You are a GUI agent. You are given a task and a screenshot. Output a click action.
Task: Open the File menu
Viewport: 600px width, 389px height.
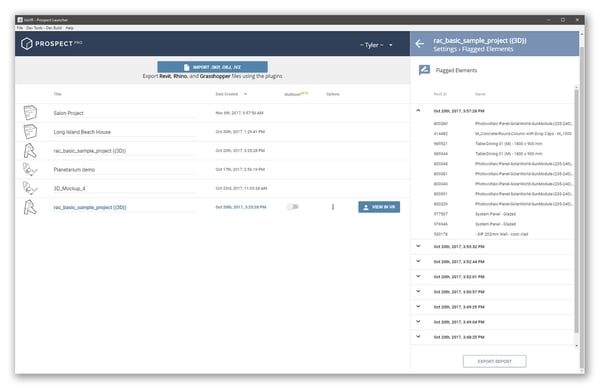20,28
